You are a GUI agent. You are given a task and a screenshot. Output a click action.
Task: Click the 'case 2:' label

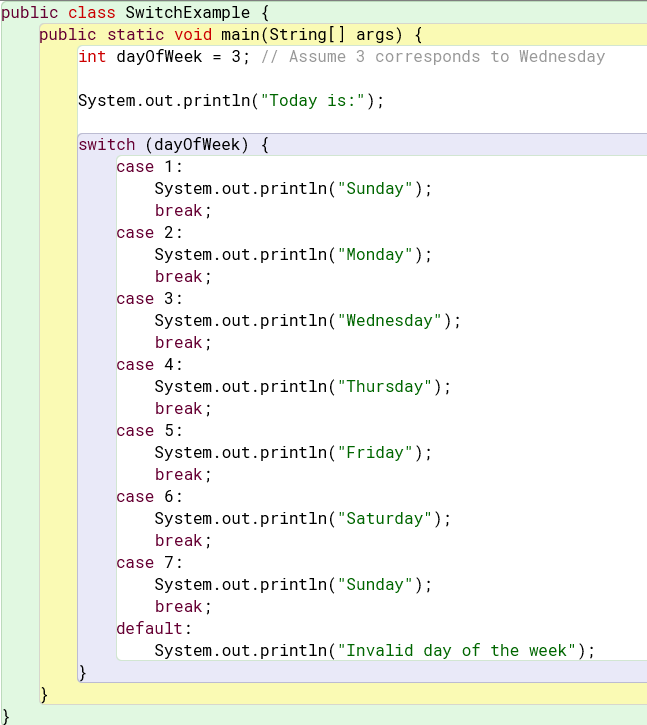point(149,233)
